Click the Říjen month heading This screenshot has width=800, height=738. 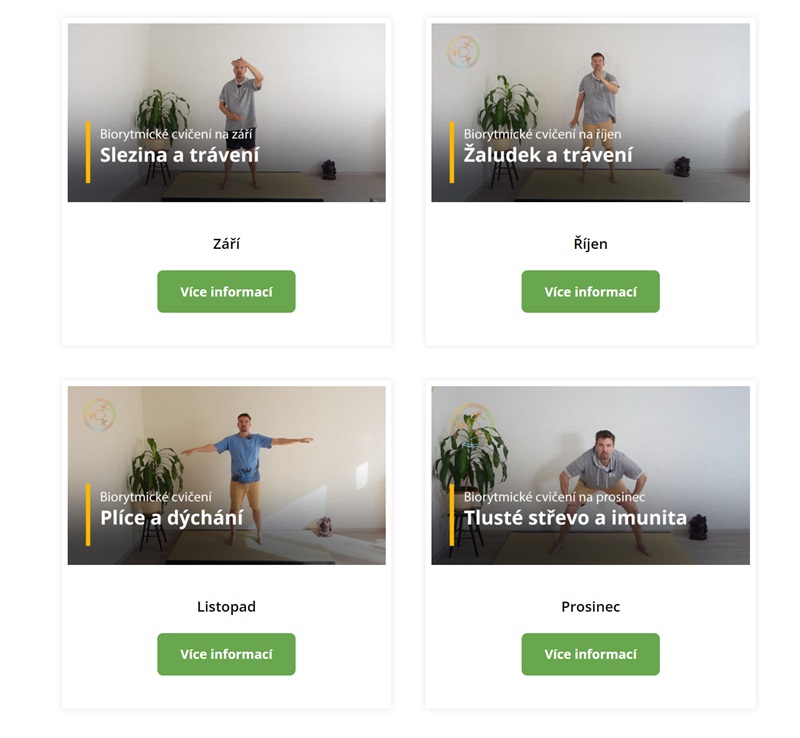[x=590, y=244]
